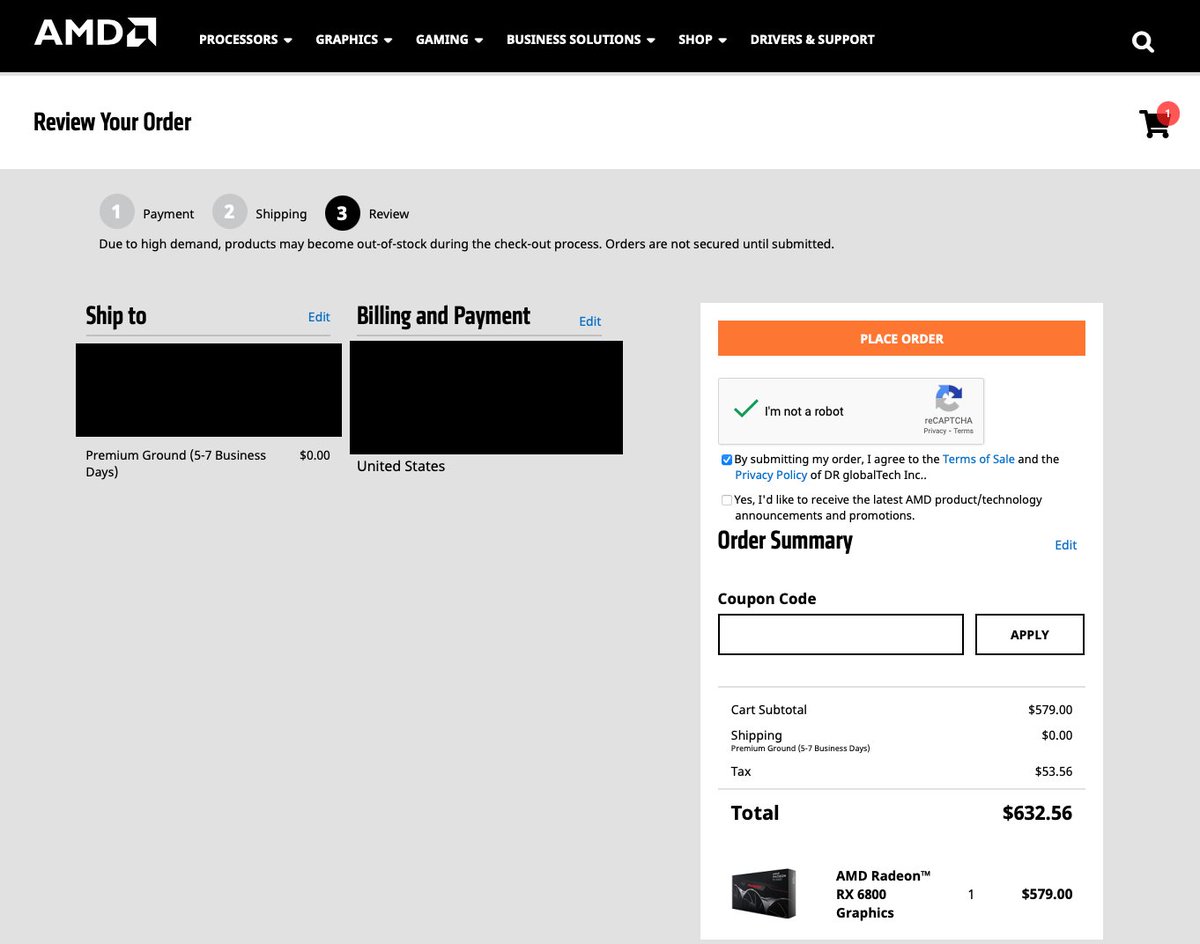Edit the Order Summary

1066,545
